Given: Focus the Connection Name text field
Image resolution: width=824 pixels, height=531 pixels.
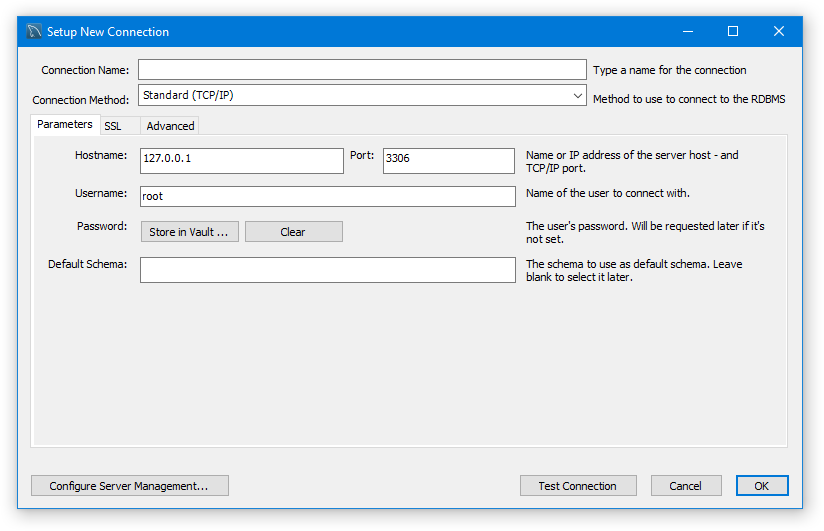Looking at the screenshot, I should (x=361, y=70).
